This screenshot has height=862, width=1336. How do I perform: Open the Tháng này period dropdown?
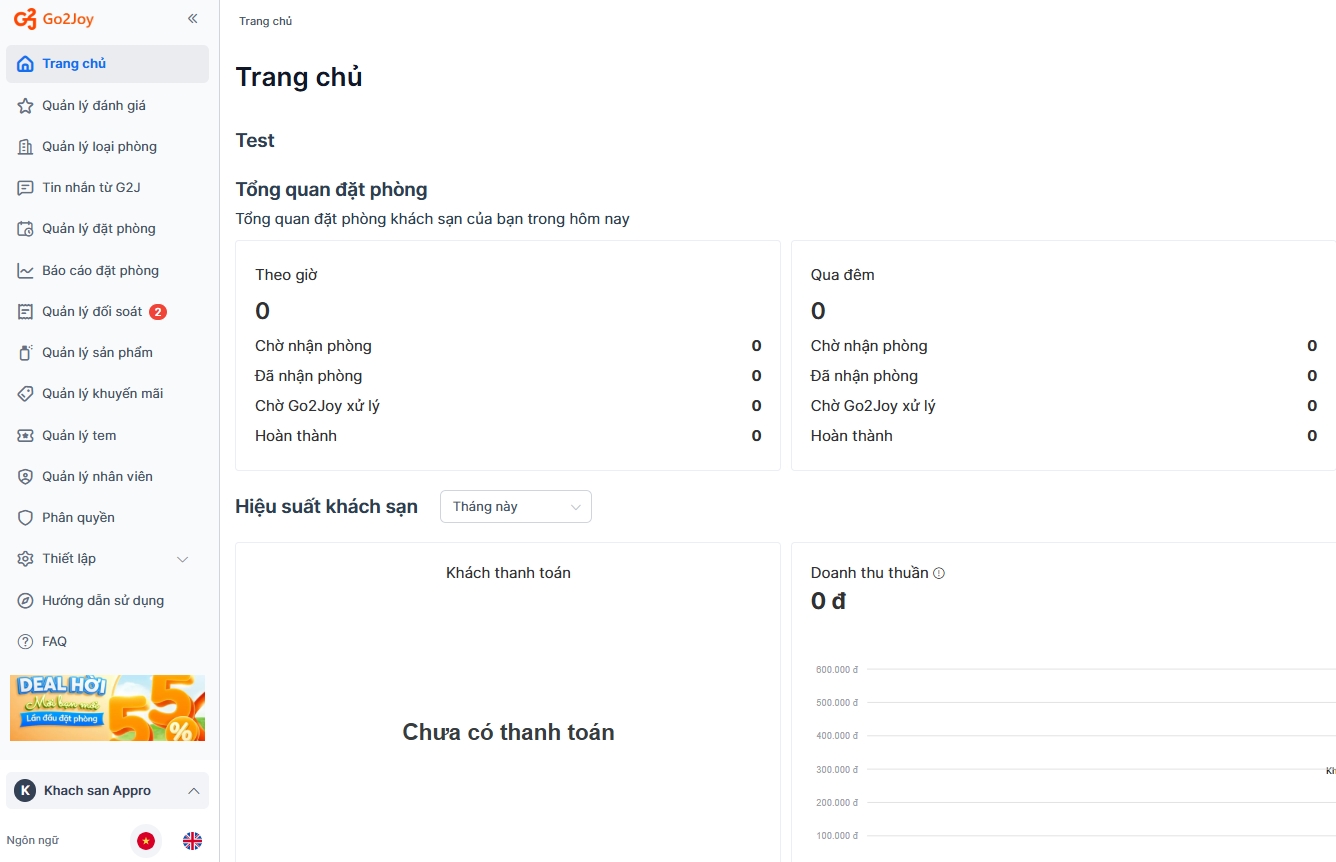516,507
